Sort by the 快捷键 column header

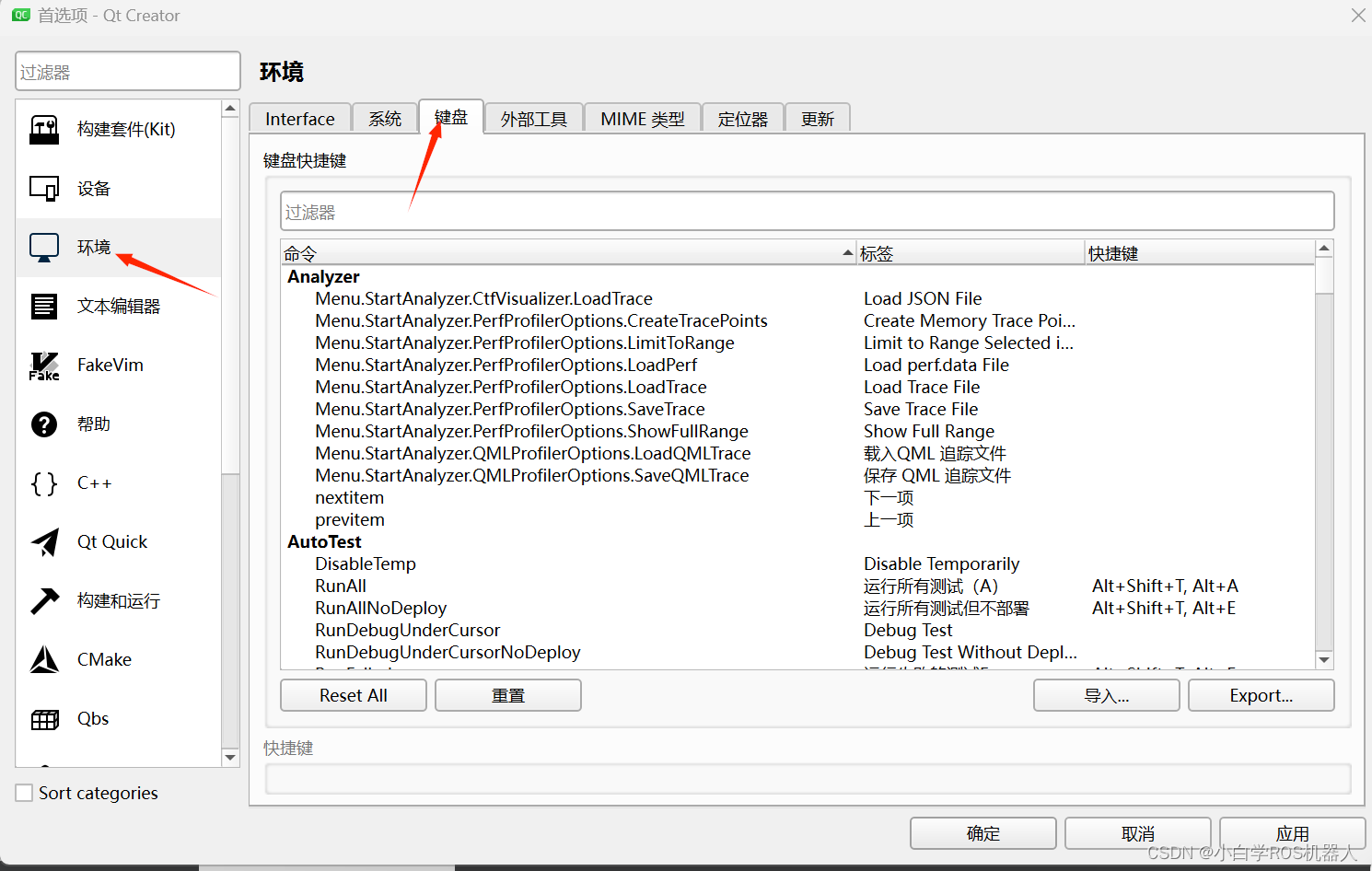click(x=1200, y=253)
